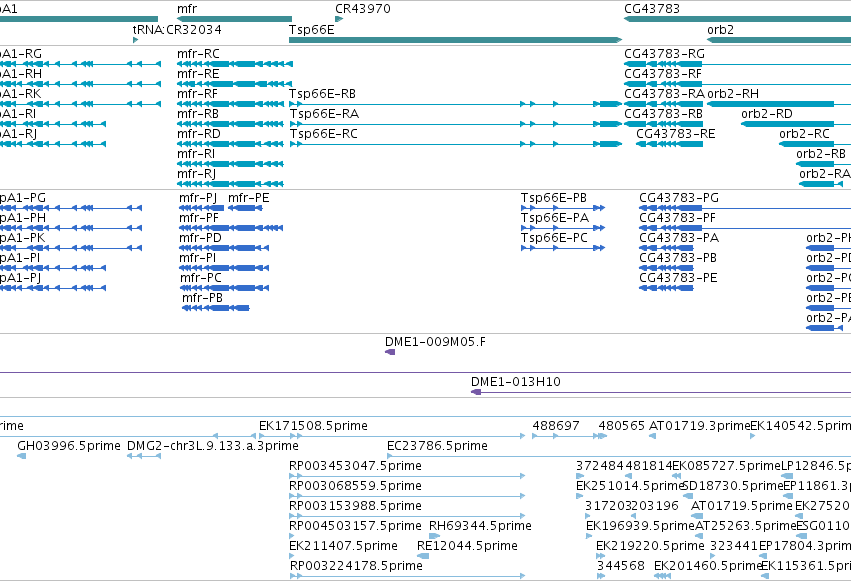The height and width of the screenshot is (581, 851).
Task: Select protein mfr-PJ
Action: tap(201, 208)
